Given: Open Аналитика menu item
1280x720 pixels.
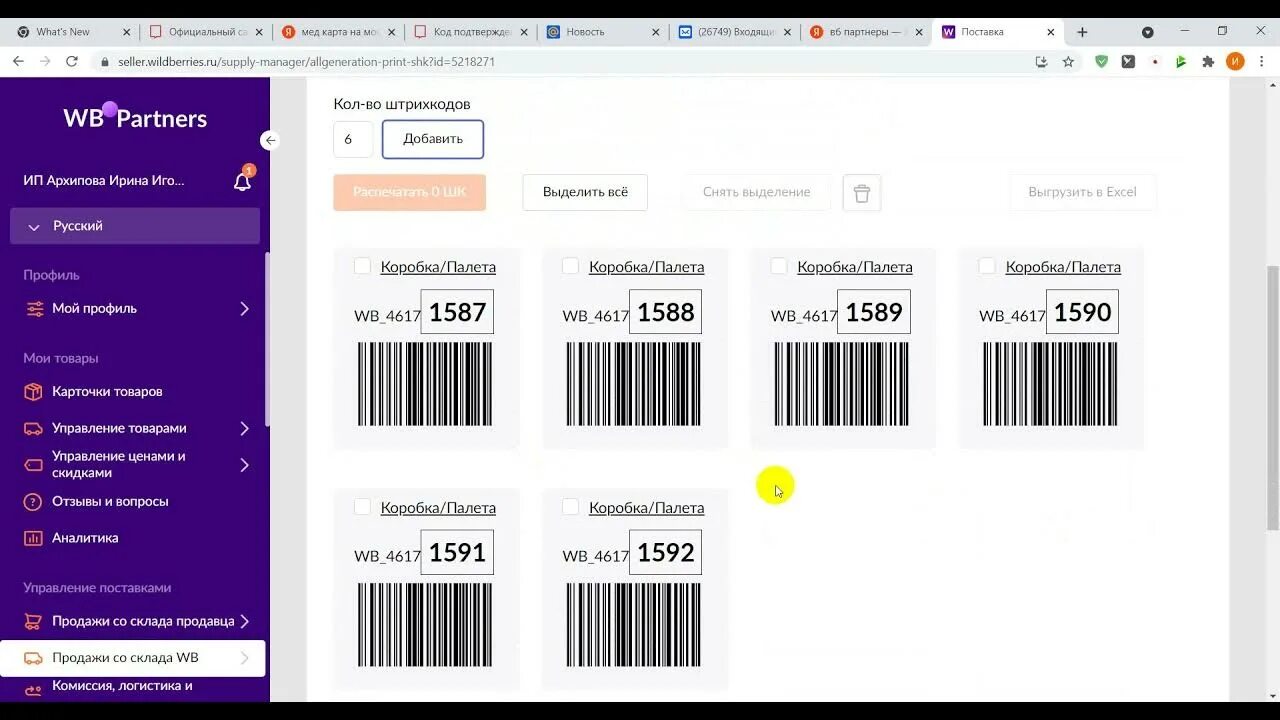Looking at the screenshot, I should 85,538.
